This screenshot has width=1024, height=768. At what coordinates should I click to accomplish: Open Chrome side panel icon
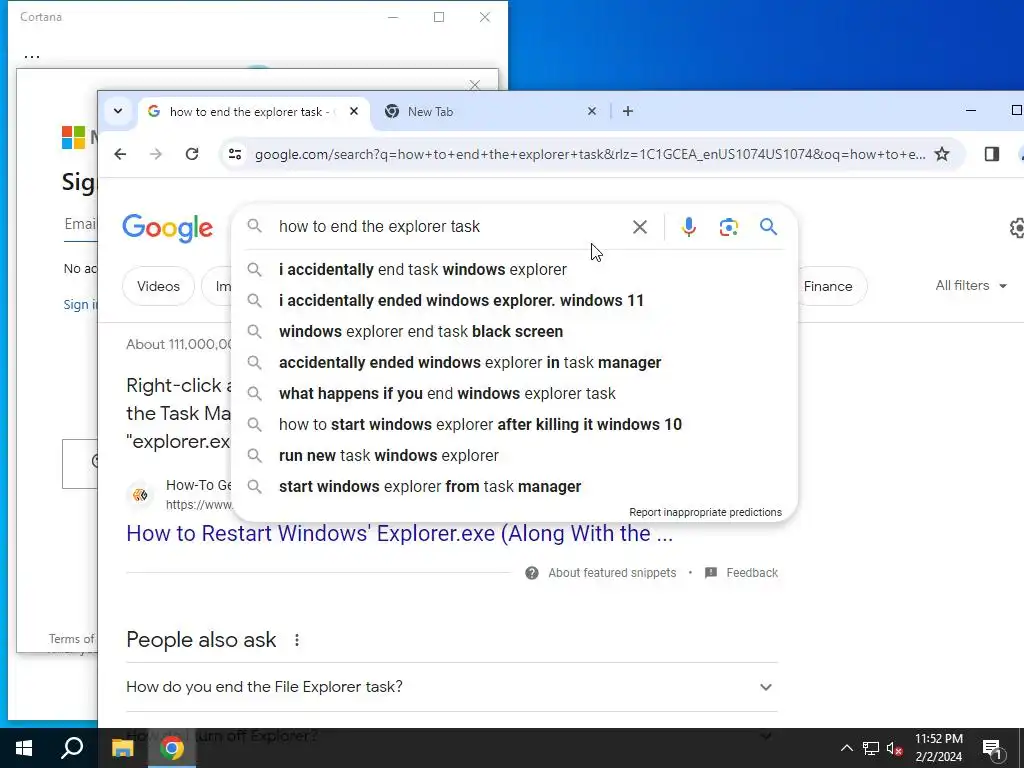tap(991, 154)
